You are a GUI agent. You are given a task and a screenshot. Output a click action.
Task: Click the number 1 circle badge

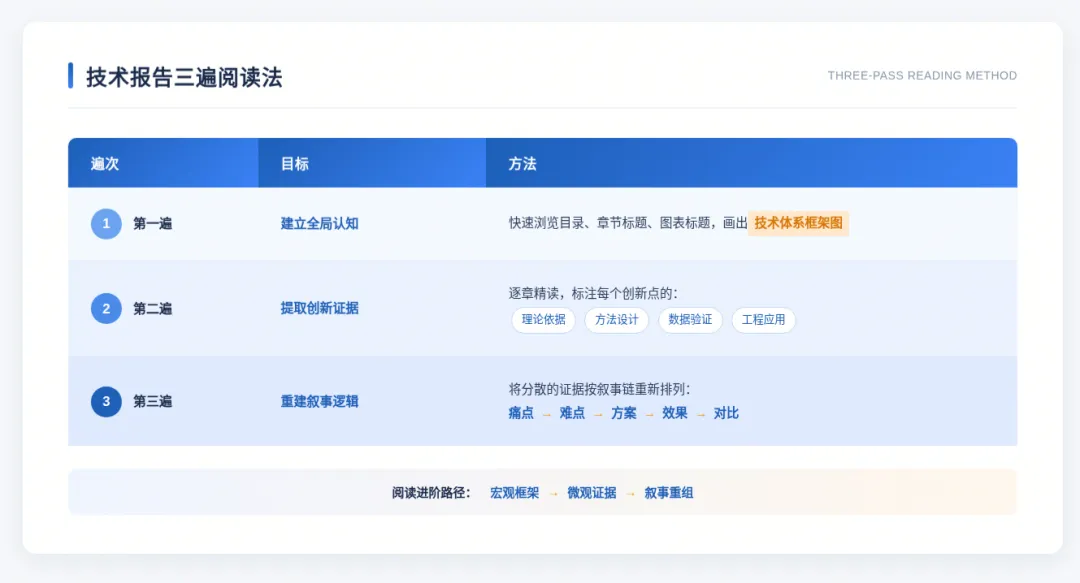pyautogui.click(x=106, y=223)
